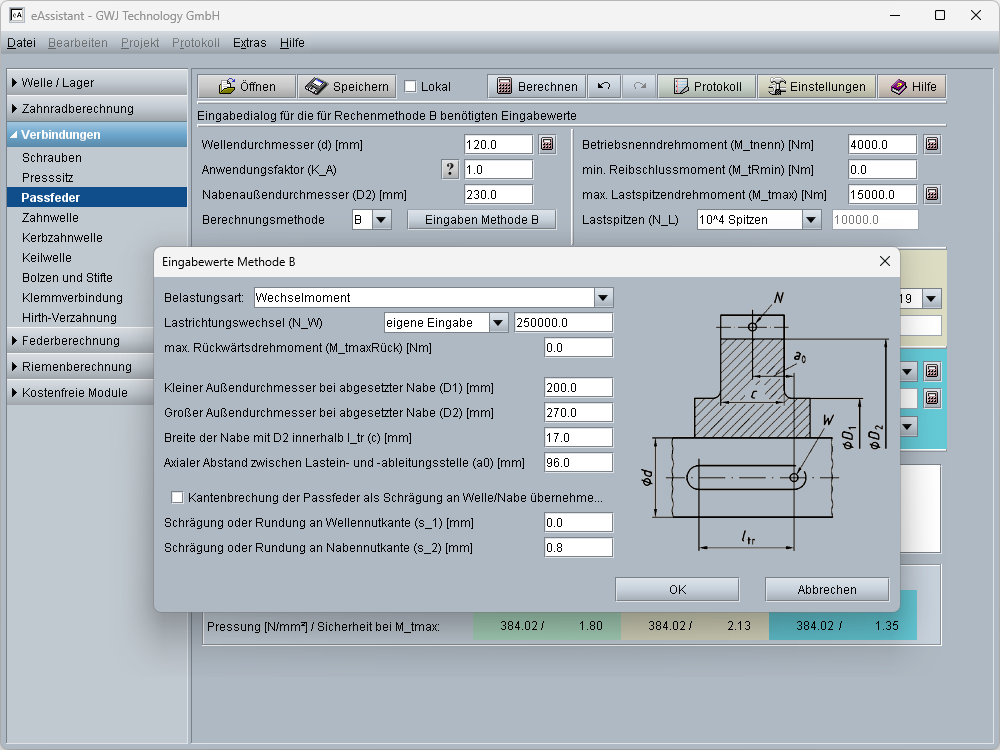Viewport: 1000px width, 750px height.
Task: Click the Berechnen calculator button
Action: (x=536, y=87)
